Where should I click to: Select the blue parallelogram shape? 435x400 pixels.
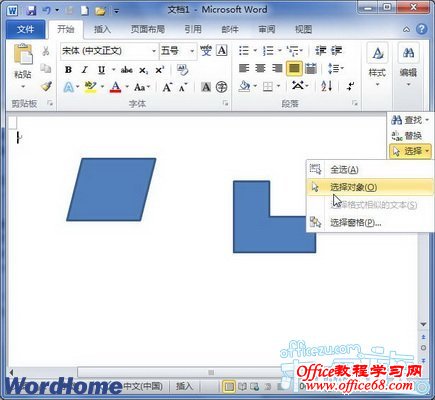(x=111, y=189)
